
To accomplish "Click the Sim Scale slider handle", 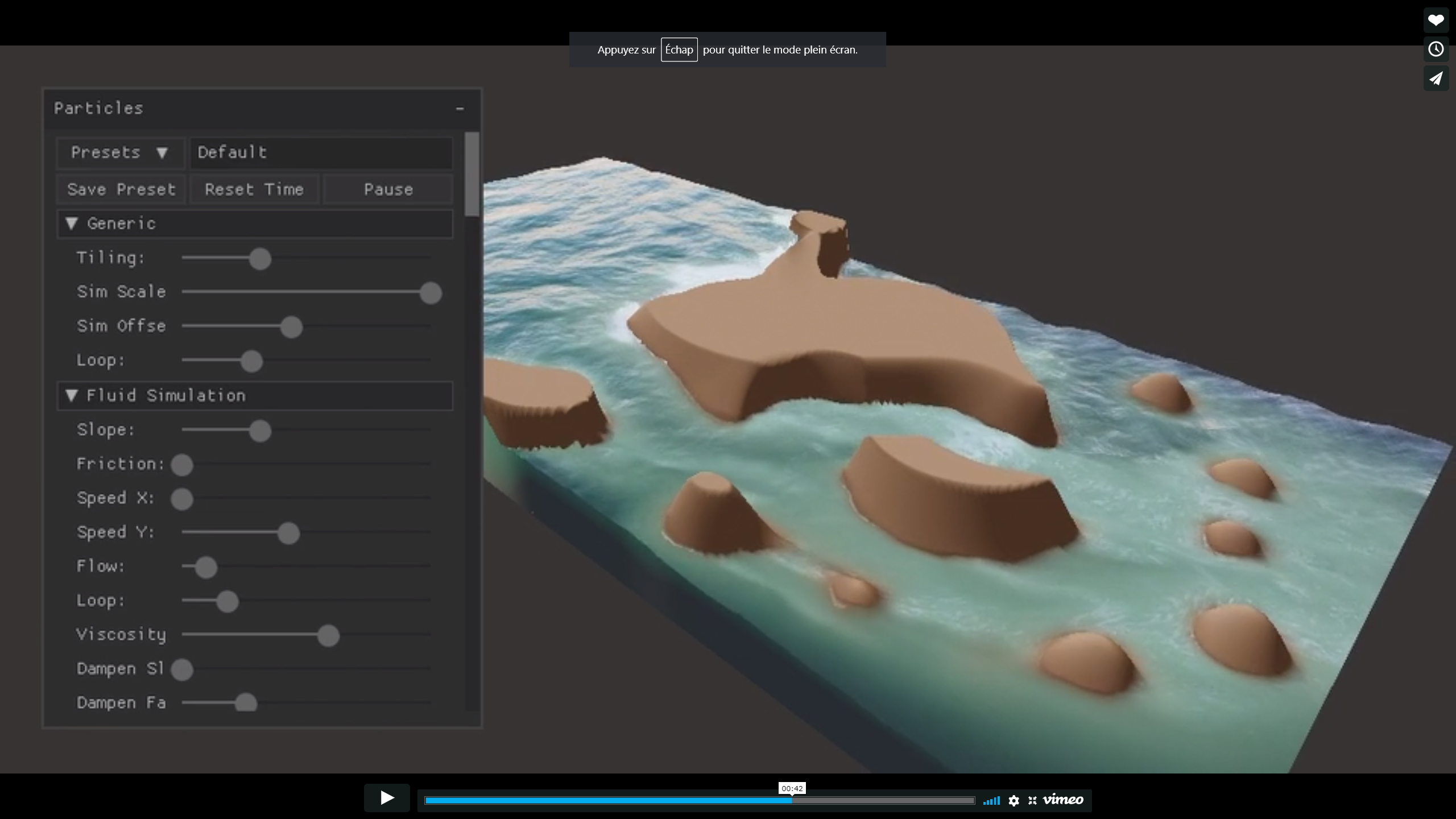I will click(431, 293).
